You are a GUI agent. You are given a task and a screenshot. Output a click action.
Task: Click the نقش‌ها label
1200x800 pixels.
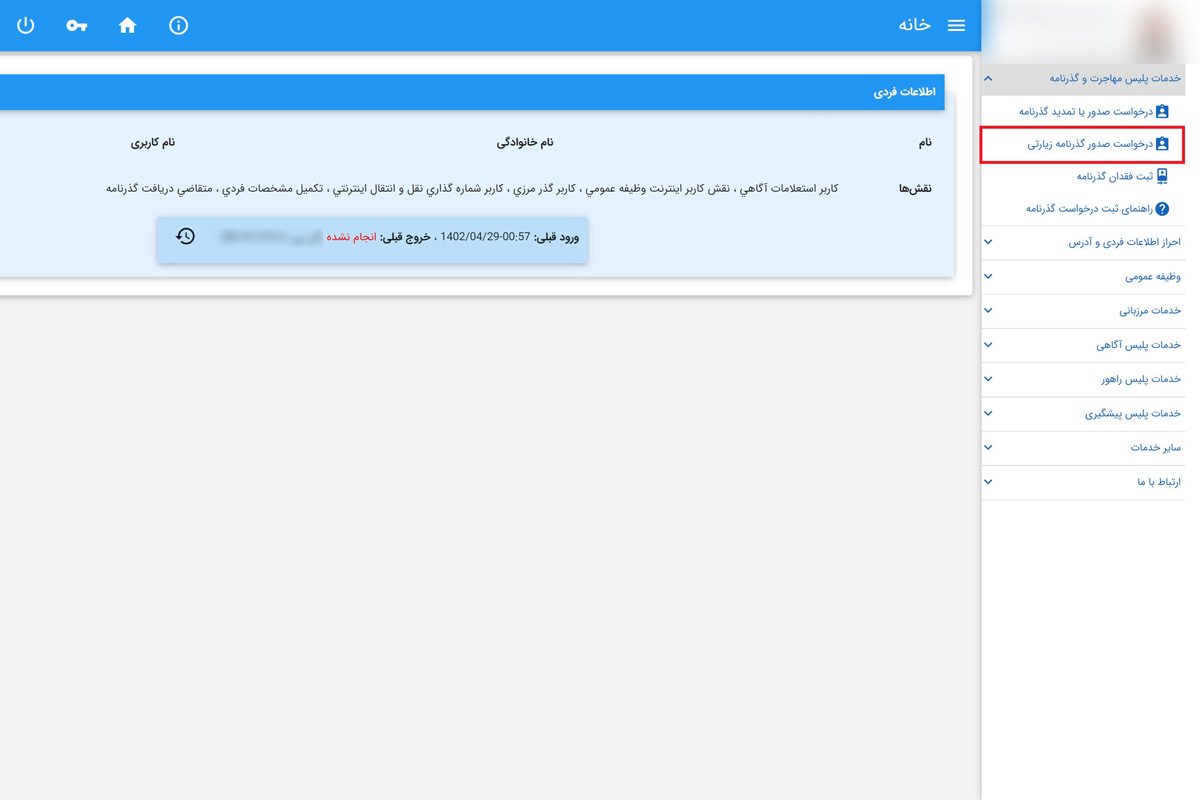point(915,188)
